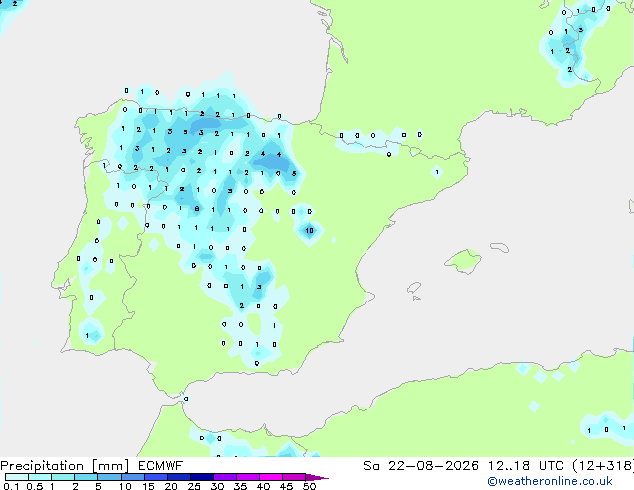Select the 2–5 mm legend swatch

tap(86, 477)
